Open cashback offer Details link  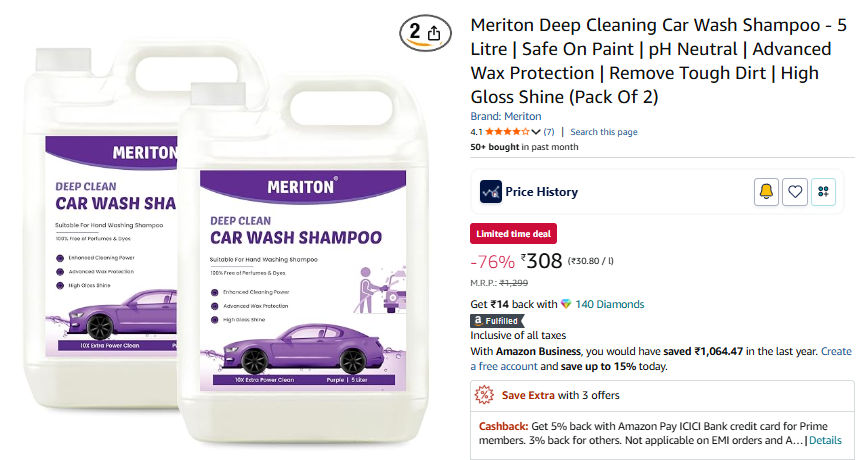click(825, 441)
